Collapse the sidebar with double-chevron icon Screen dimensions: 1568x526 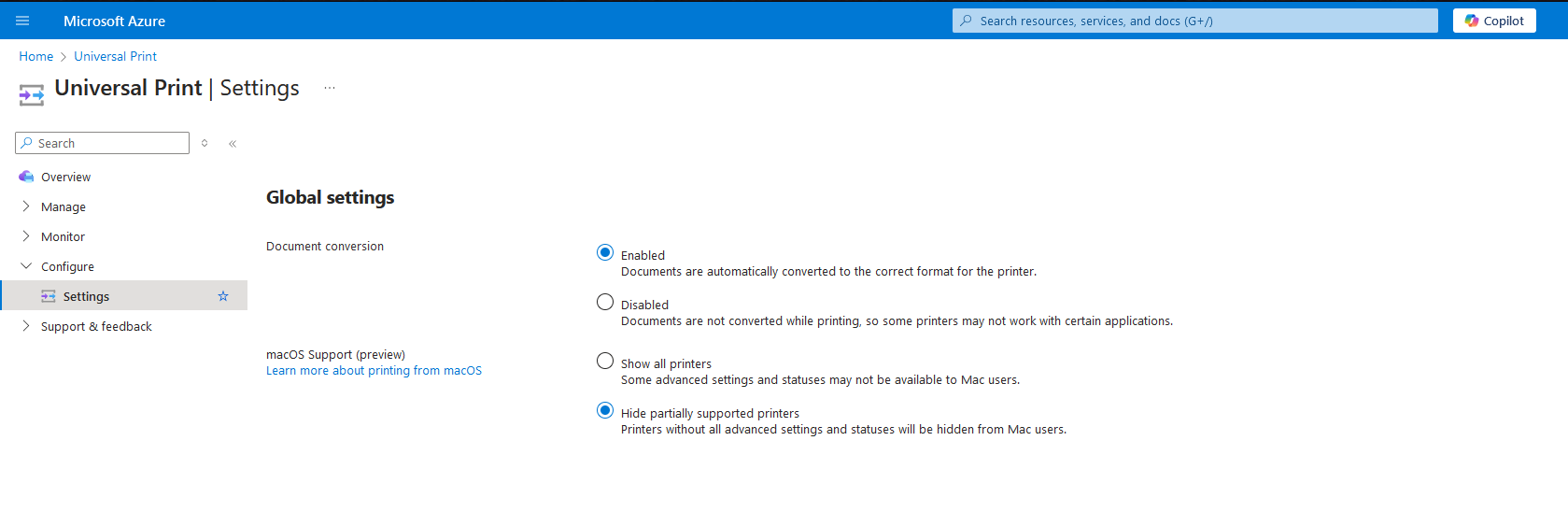point(233,143)
